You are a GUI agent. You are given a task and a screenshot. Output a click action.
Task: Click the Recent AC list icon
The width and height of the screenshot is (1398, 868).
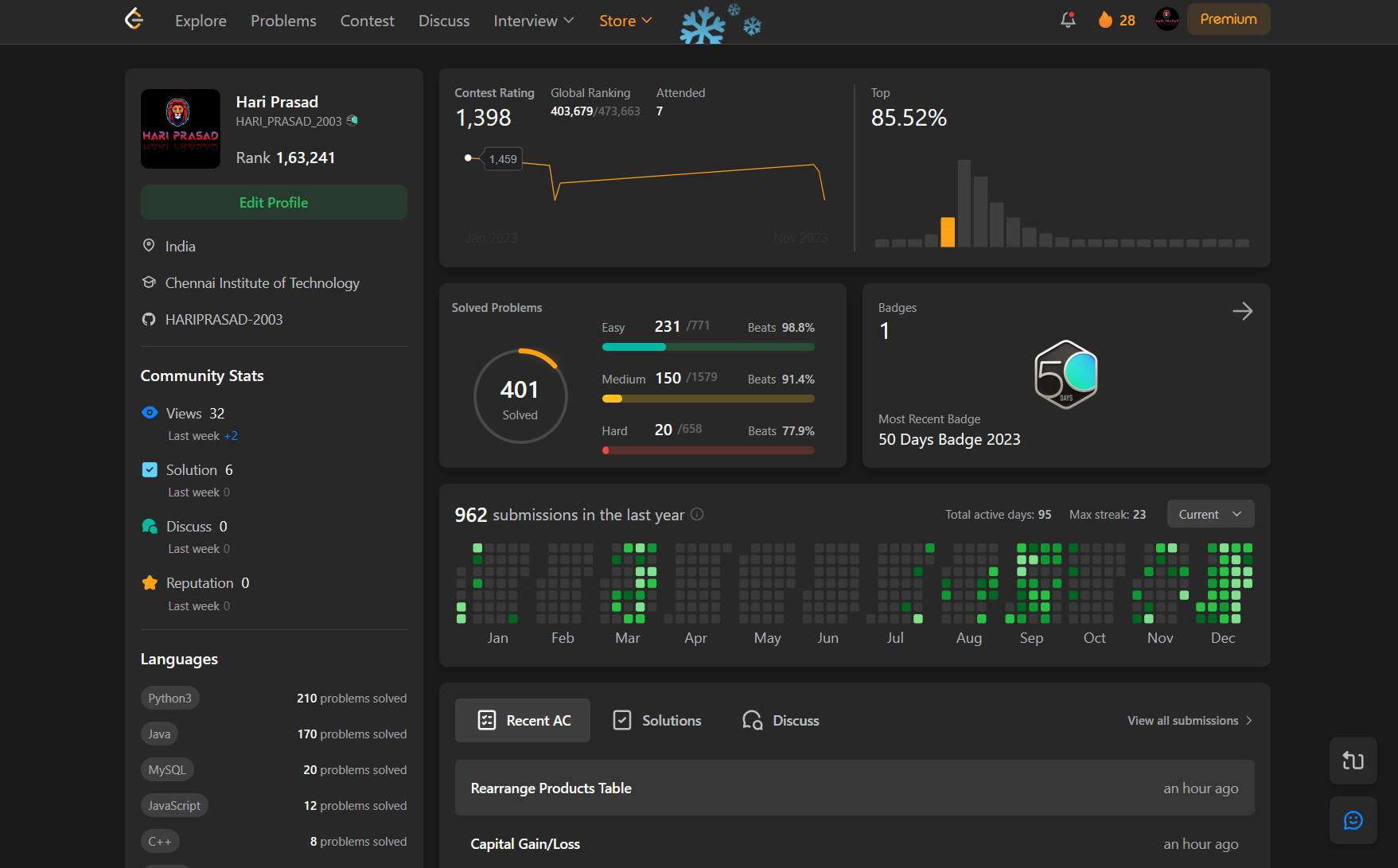coord(487,720)
